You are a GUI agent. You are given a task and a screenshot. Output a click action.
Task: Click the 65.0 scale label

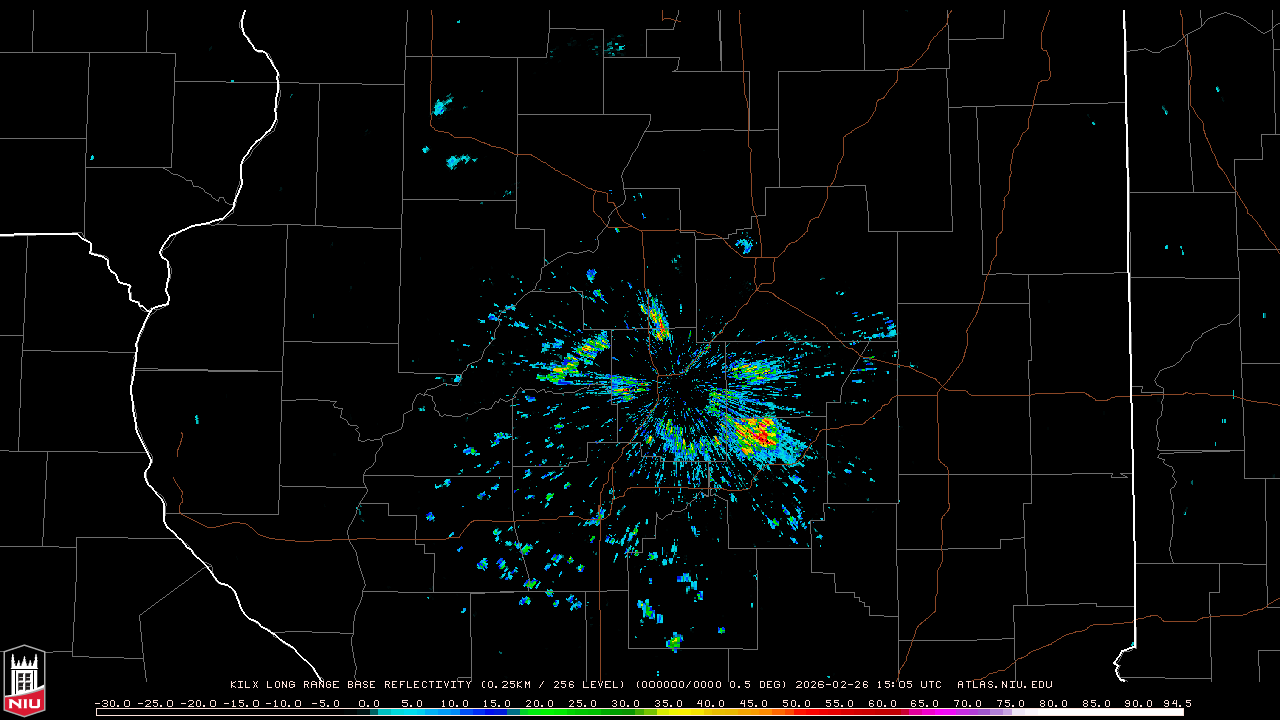click(926, 704)
